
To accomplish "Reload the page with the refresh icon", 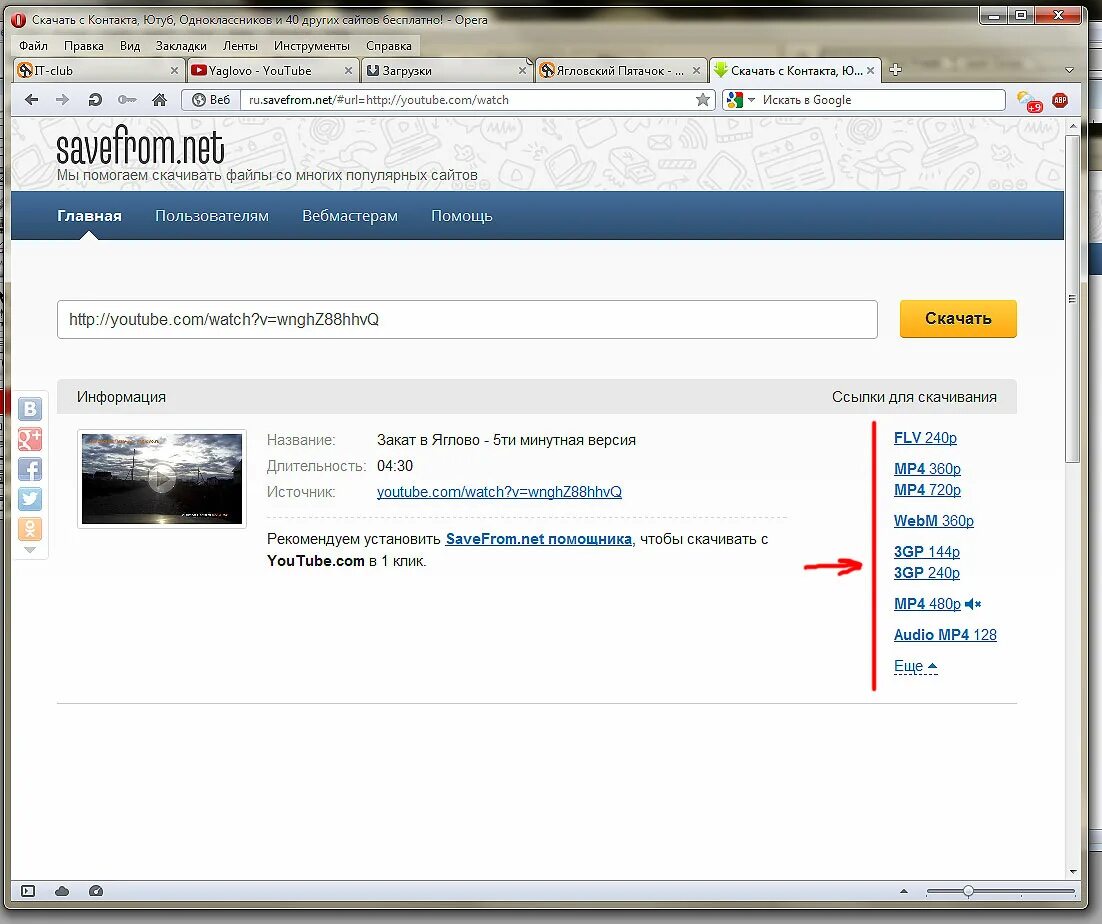I will [95, 100].
